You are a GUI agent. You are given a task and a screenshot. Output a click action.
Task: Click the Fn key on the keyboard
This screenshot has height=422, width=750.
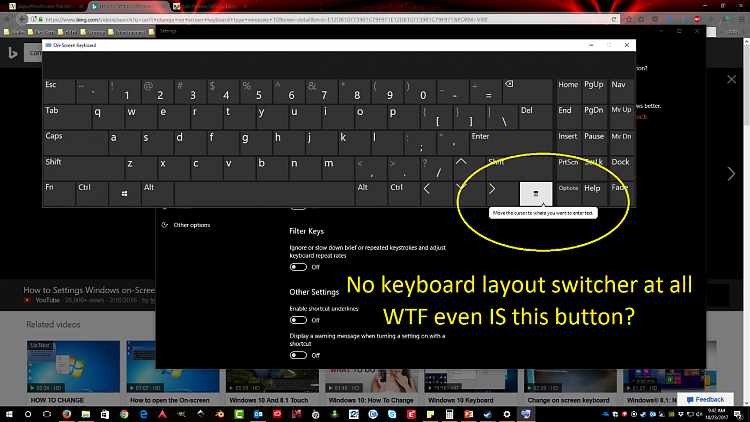59,194
